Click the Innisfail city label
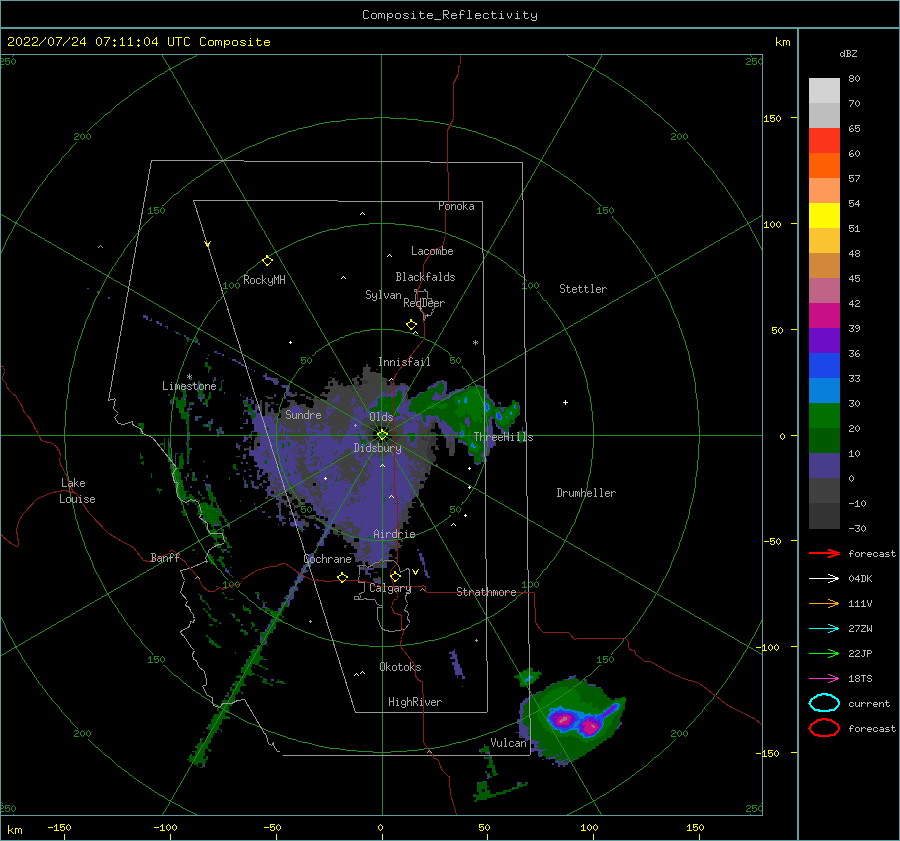The height and width of the screenshot is (841, 900). tap(404, 362)
